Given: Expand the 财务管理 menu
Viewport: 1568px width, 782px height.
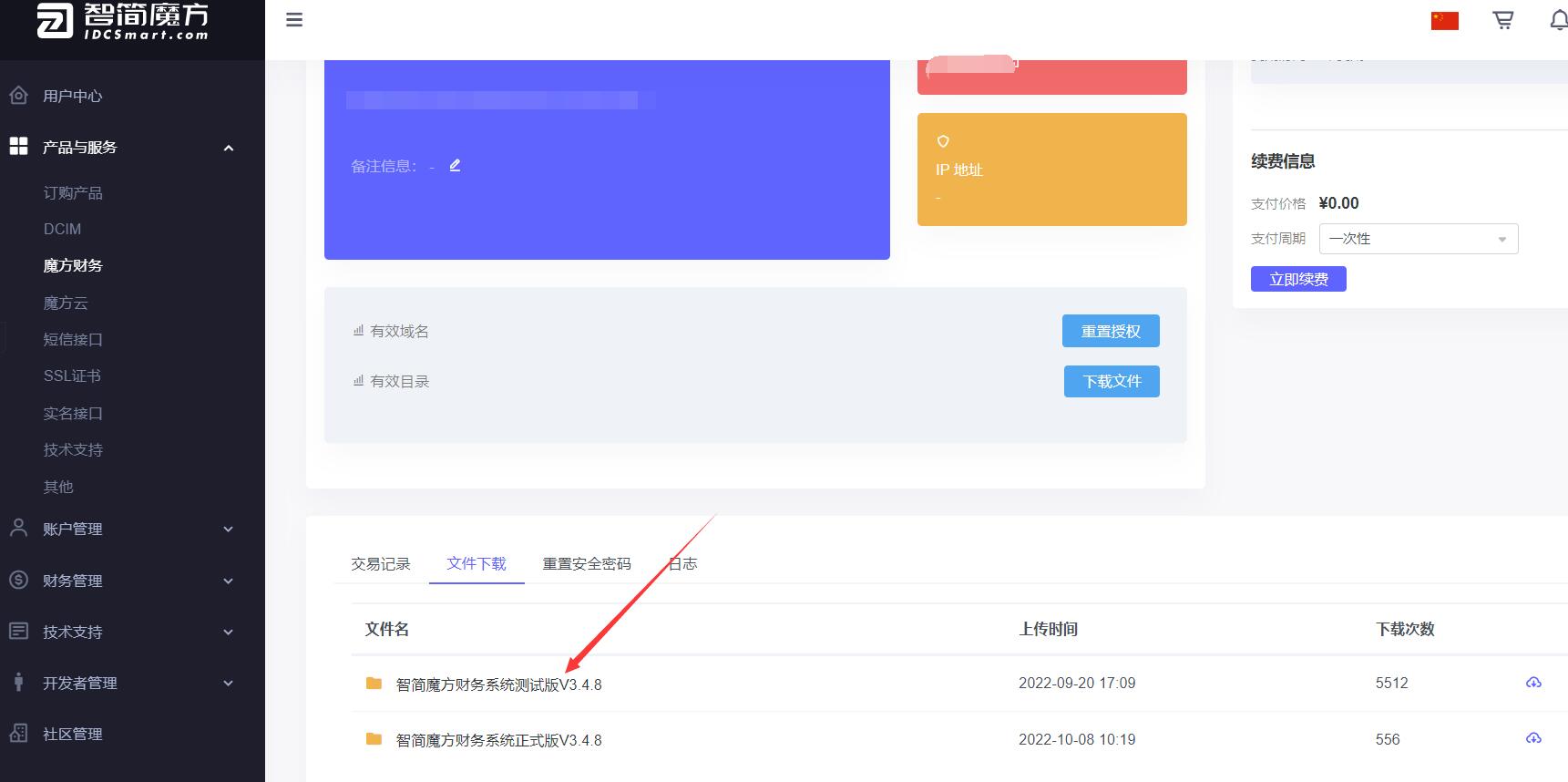Looking at the screenshot, I should point(229,581).
